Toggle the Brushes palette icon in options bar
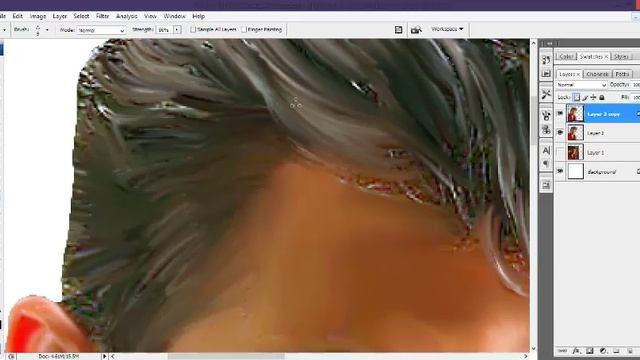Viewport: 640px width, 360px height. tap(398, 29)
